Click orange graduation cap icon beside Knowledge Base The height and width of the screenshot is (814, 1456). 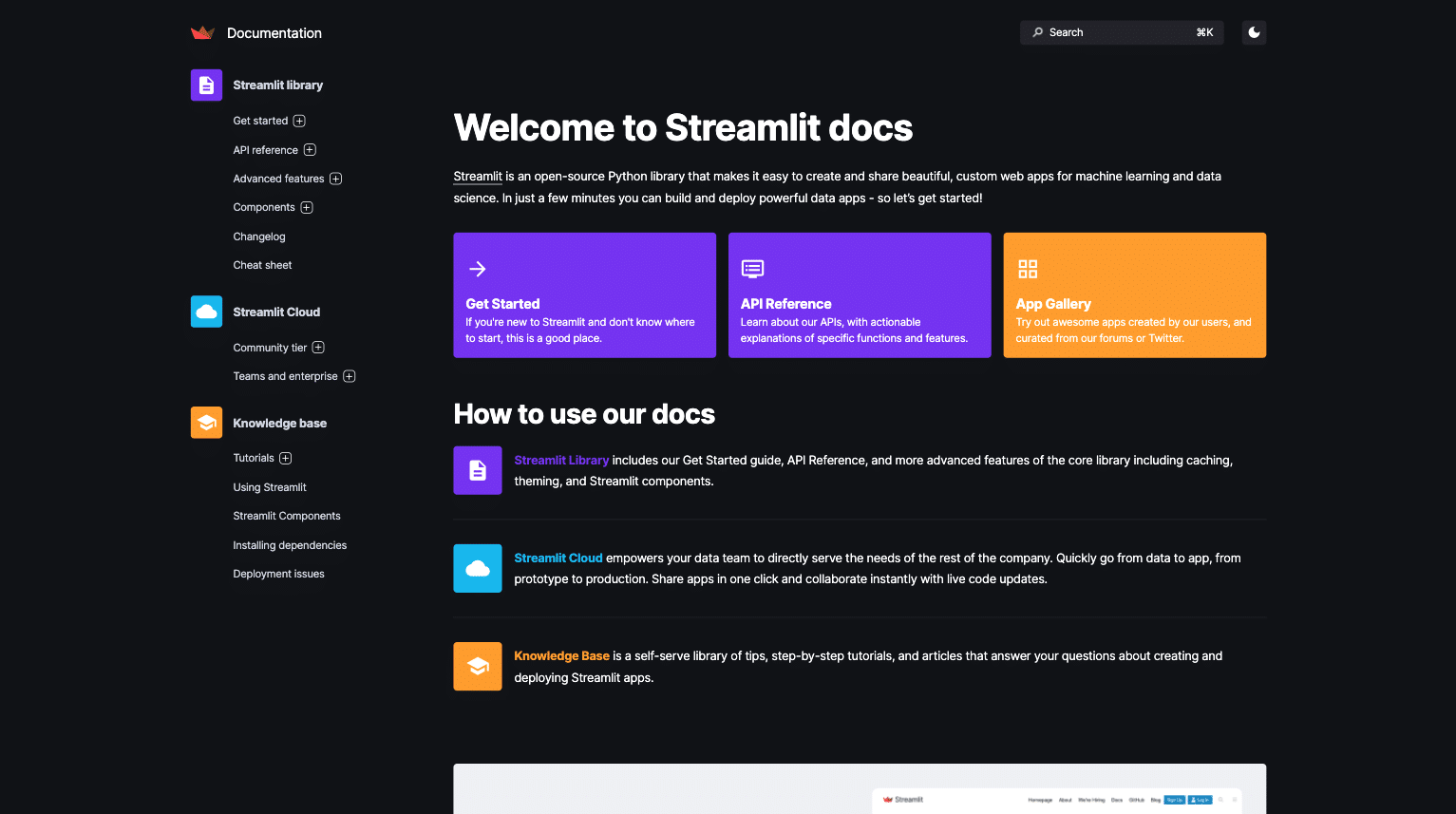[478, 666]
